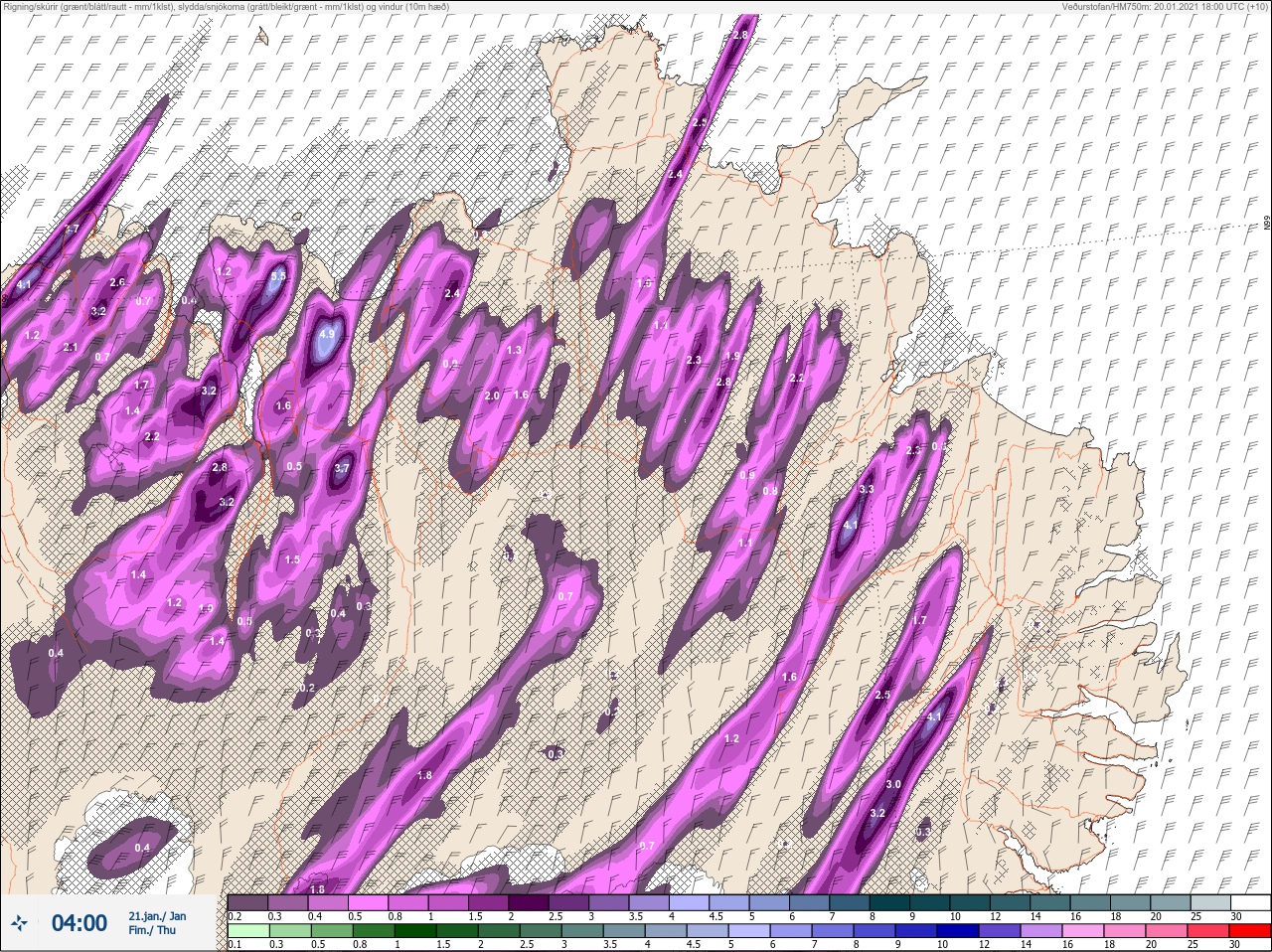This screenshot has width=1272, height=952.
Task: Click the 3.3 precipitation value on the map
Action: (x=867, y=489)
